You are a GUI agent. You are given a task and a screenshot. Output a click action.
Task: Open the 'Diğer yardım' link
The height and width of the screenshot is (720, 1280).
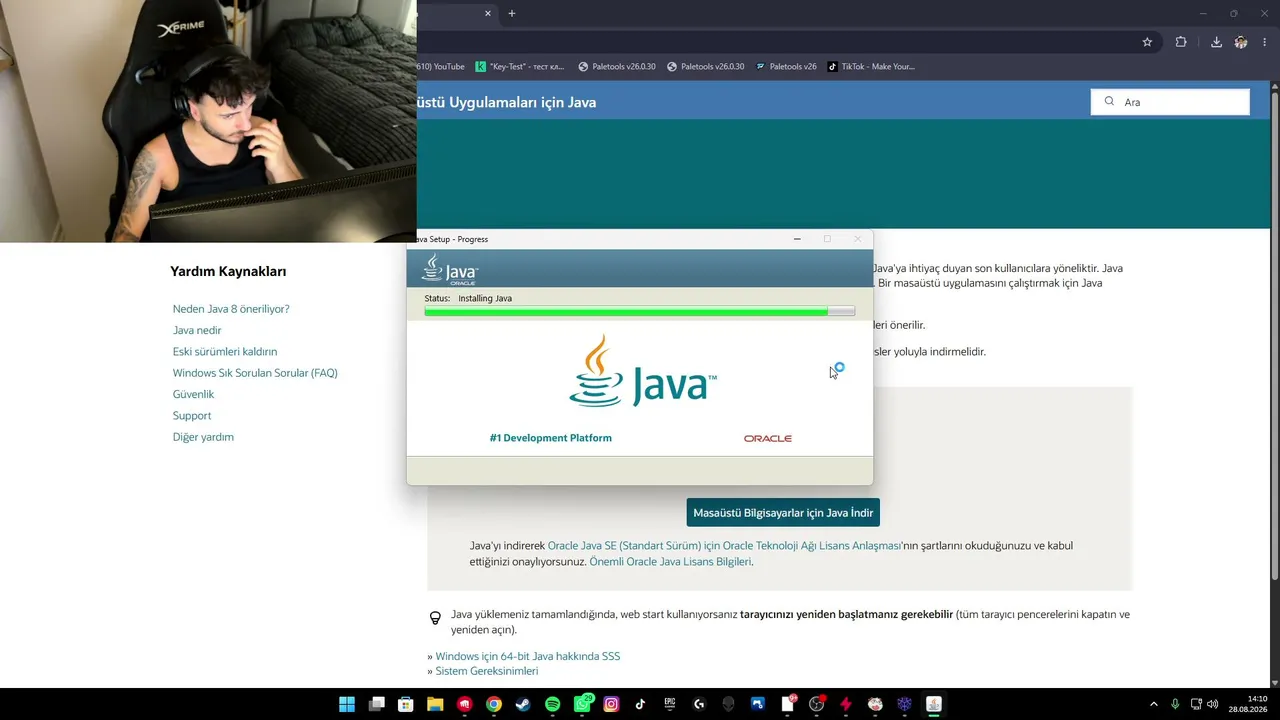click(x=203, y=437)
